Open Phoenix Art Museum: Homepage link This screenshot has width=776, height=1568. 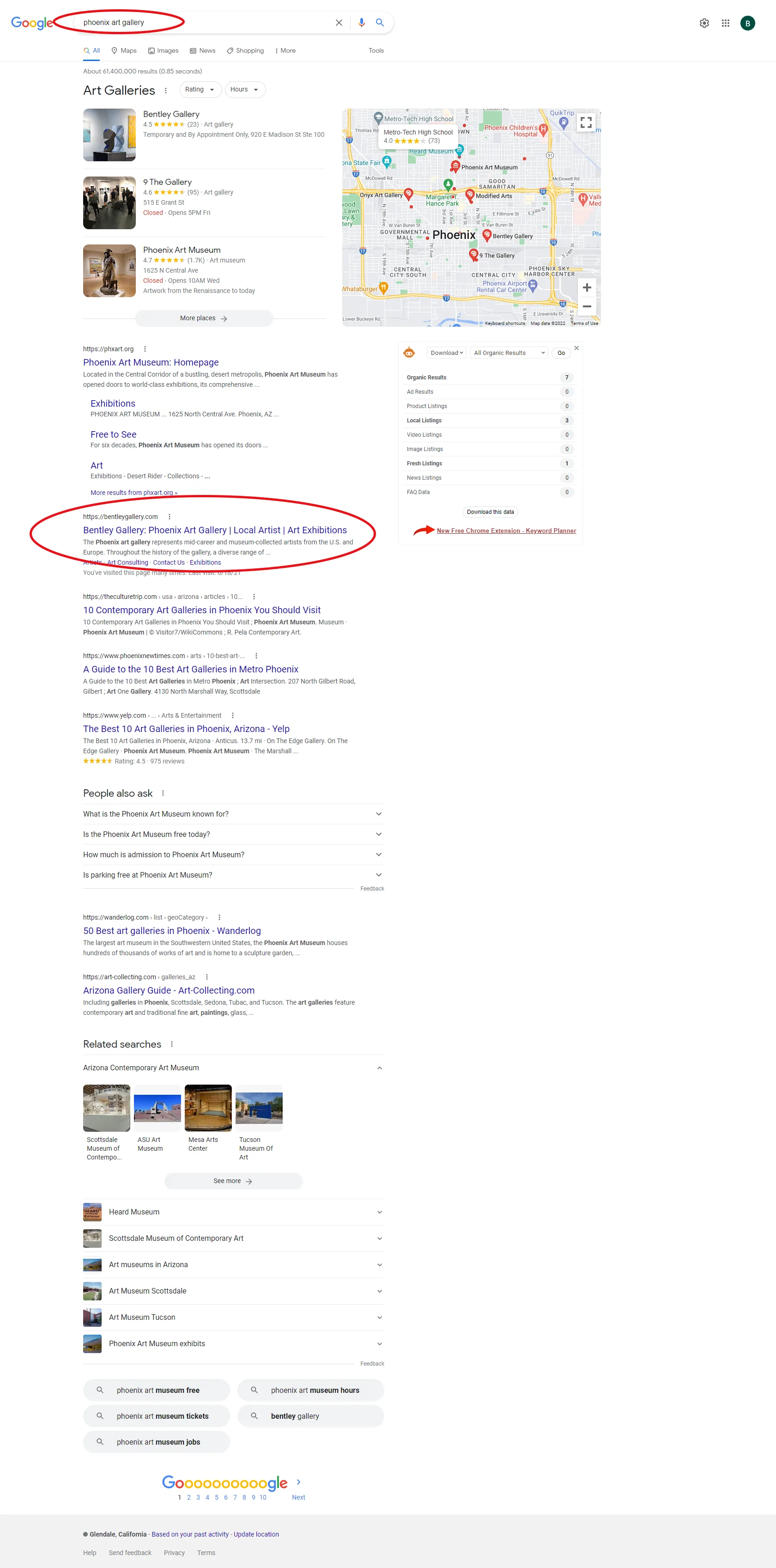pyautogui.click(x=151, y=362)
